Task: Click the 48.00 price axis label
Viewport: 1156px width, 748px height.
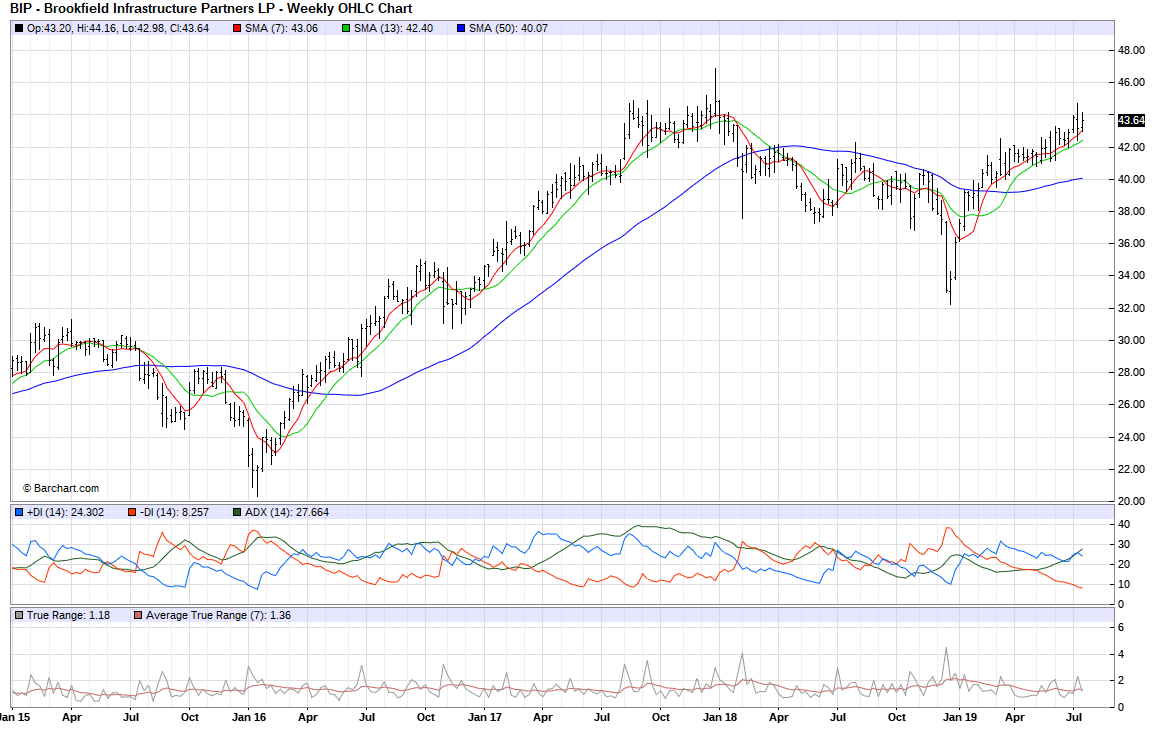Action: coord(1132,51)
